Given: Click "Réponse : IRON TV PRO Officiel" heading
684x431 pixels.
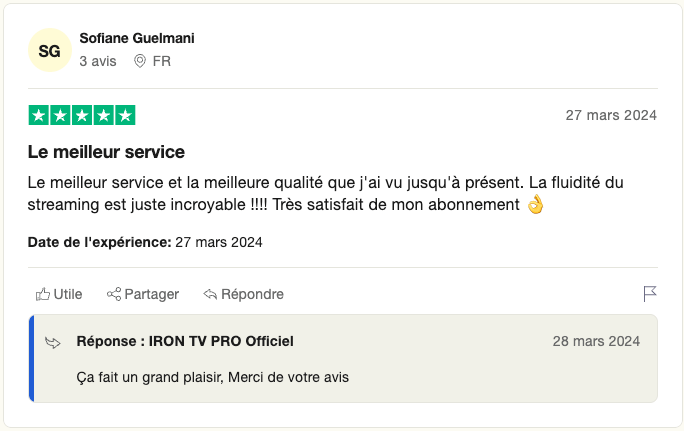Looking at the screenshot, I should click(x=185, y=342).
